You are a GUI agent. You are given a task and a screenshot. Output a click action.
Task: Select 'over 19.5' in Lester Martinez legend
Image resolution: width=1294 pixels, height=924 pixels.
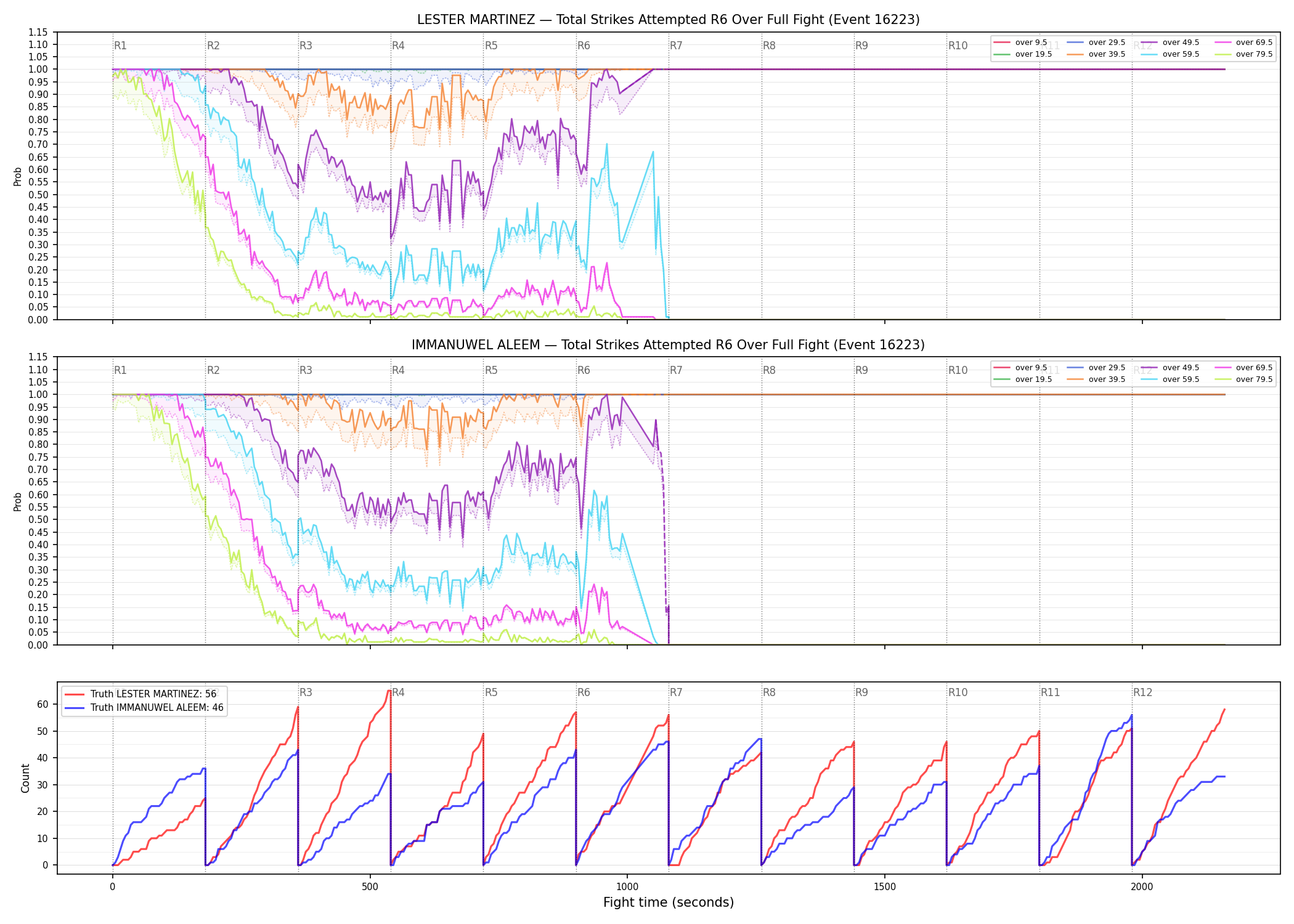[1023, 54]
